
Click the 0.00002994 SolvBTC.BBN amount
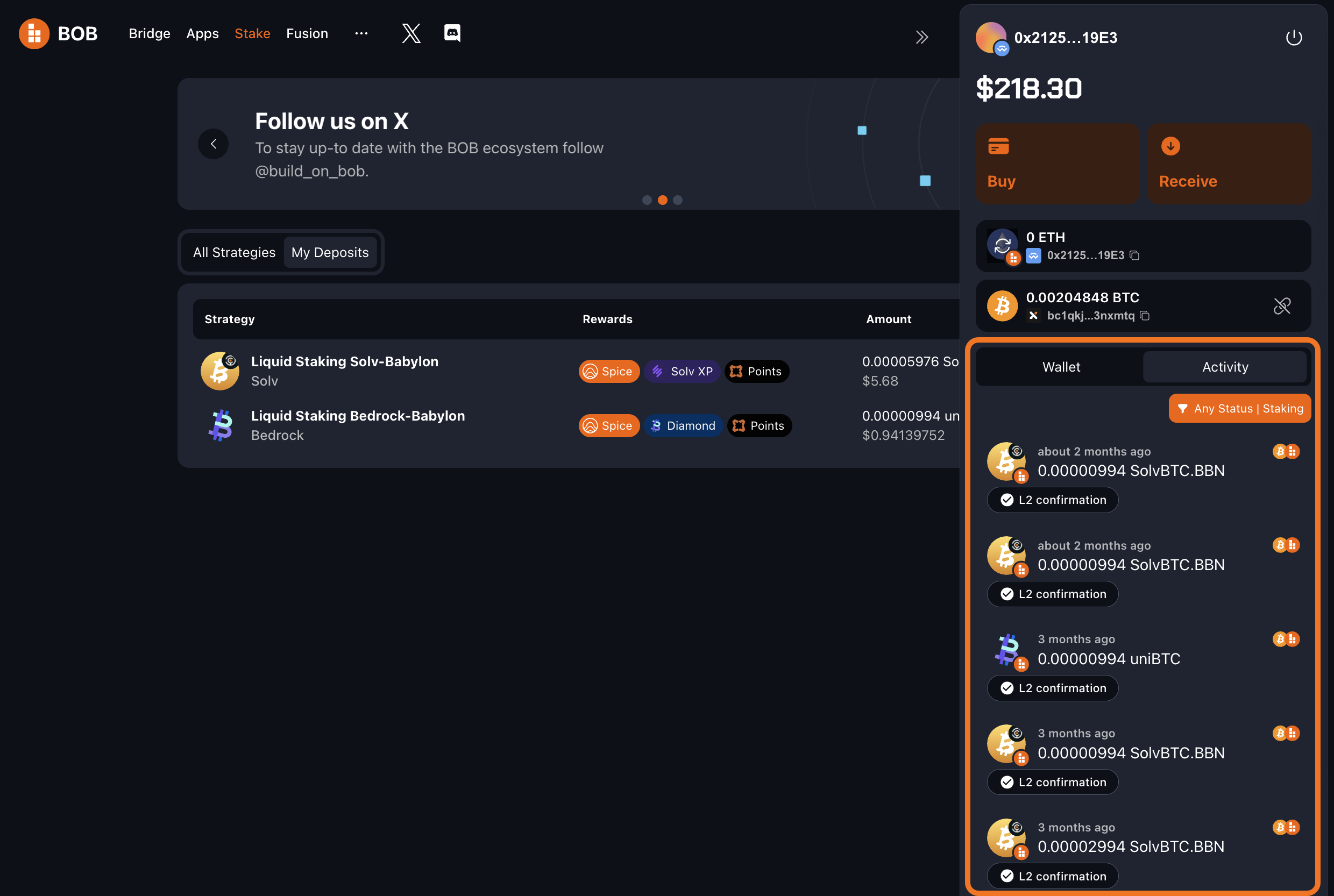click(x=1131, y=847)
